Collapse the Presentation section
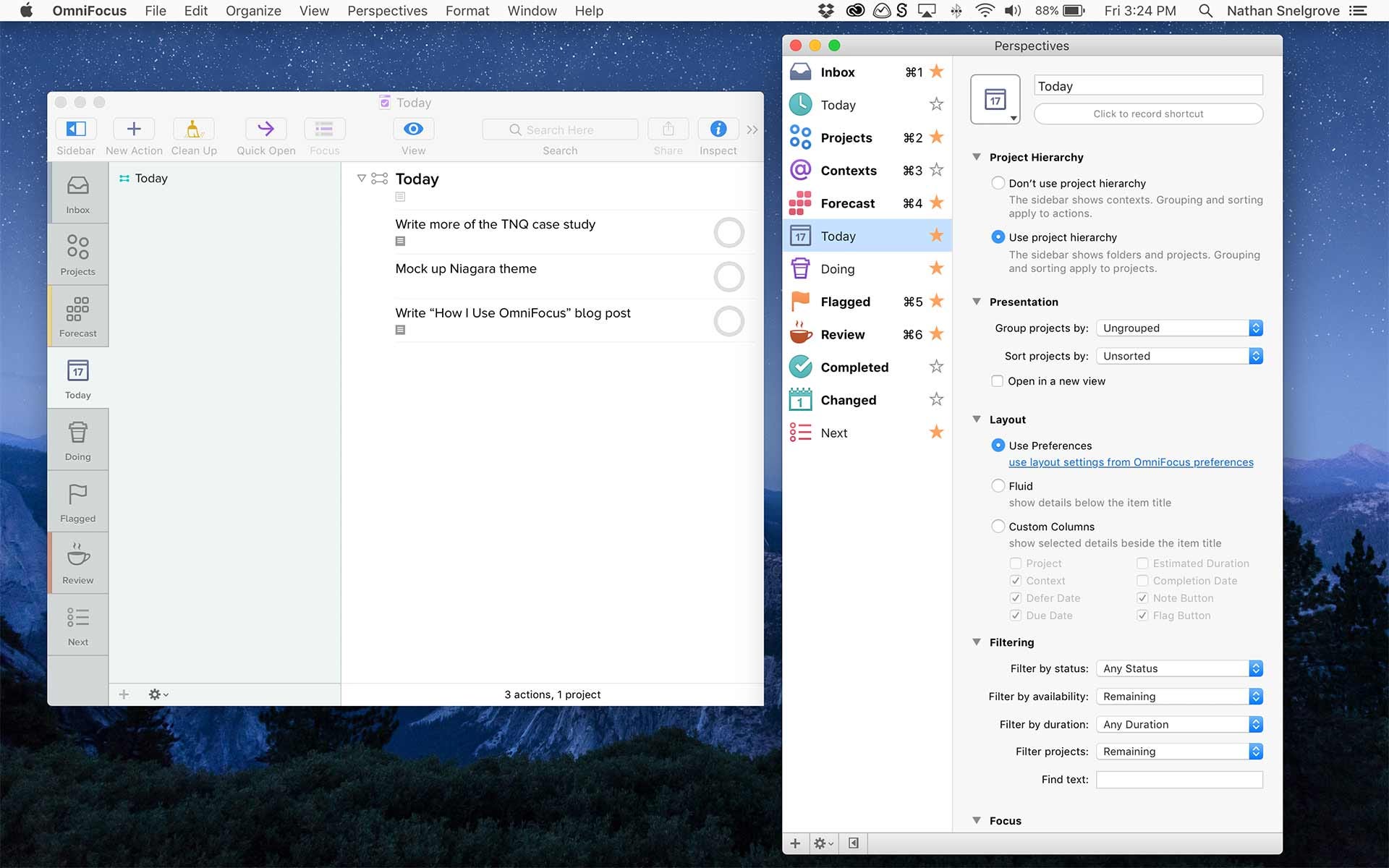The image size is (1389, 868). (977, 302)
